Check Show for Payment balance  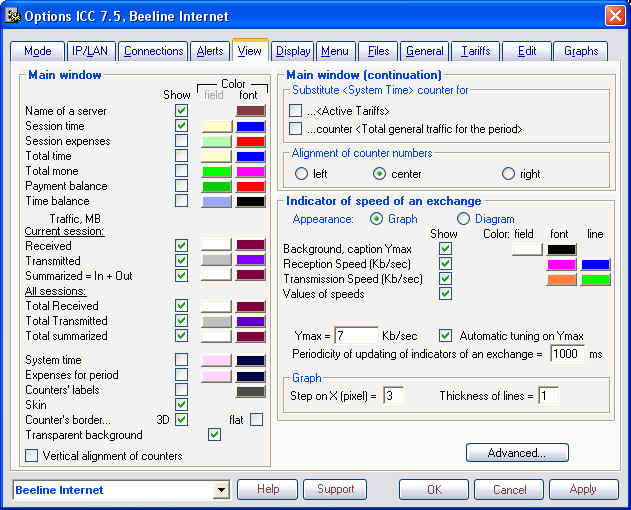click(181, 186)
